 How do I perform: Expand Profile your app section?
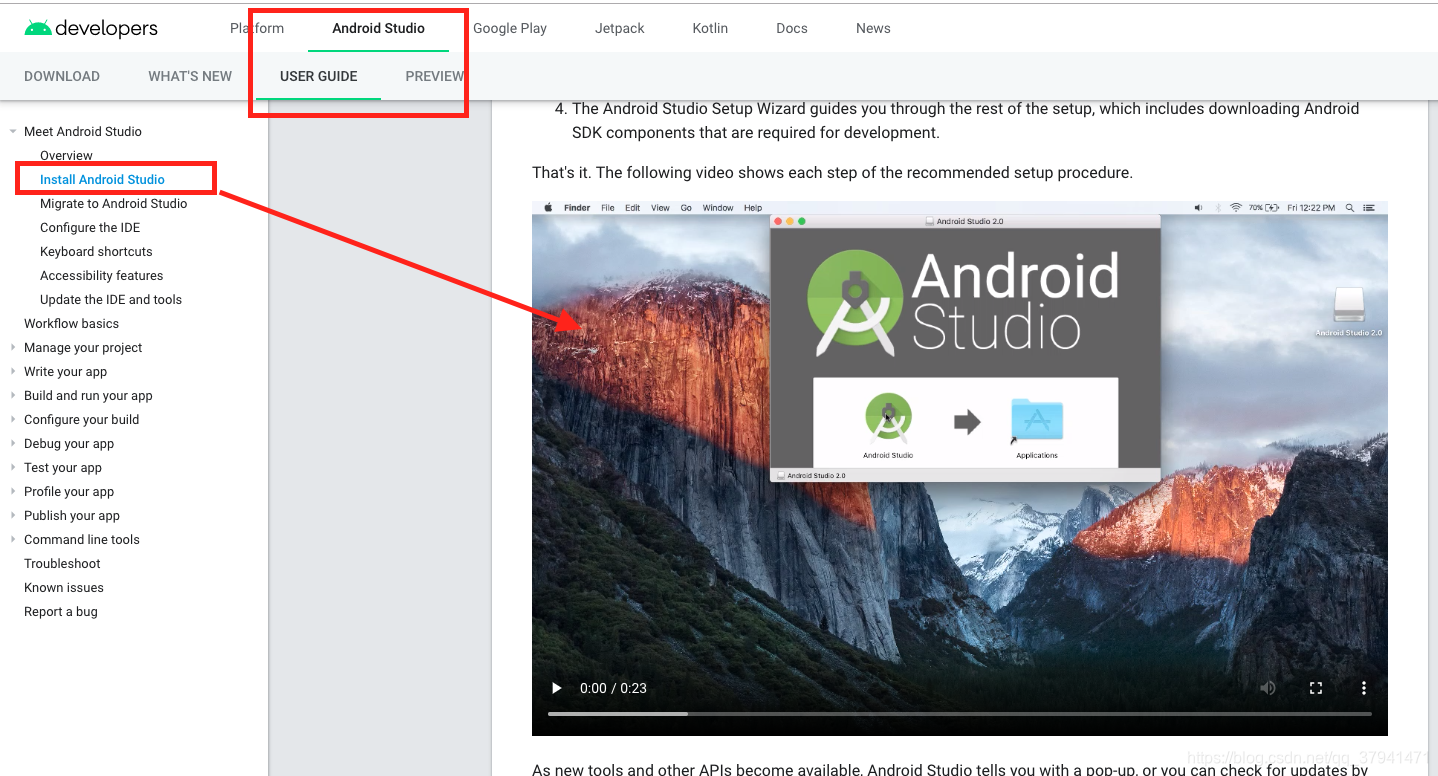click(13, 492)
